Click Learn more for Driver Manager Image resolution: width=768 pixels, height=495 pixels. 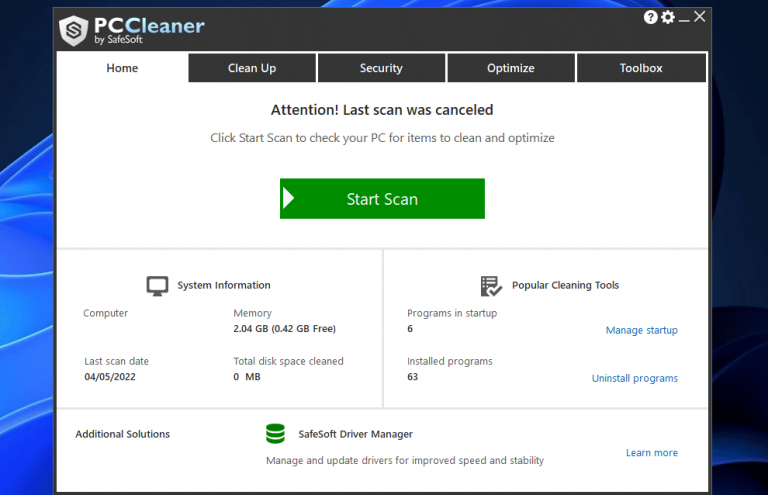coord(652,453)
